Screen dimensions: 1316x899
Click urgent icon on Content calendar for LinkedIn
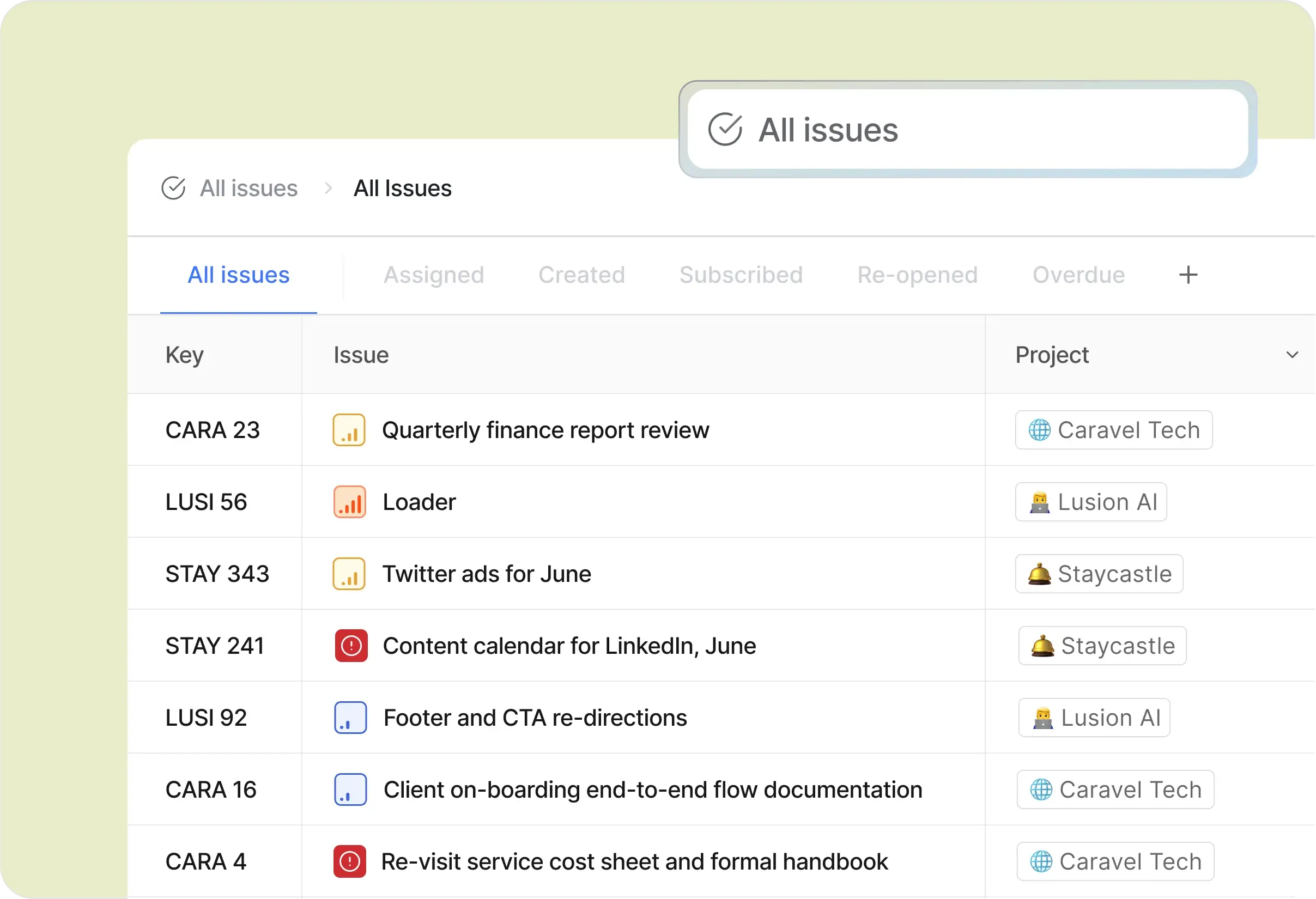point(351,646)
